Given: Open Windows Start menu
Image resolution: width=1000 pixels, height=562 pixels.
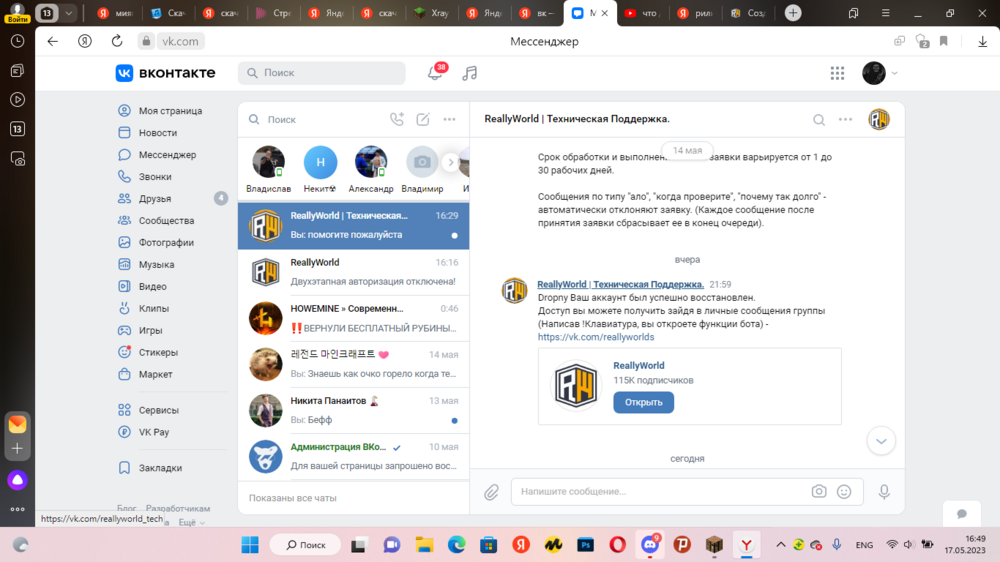Looking at the screenshot, I should pos(250,545).
